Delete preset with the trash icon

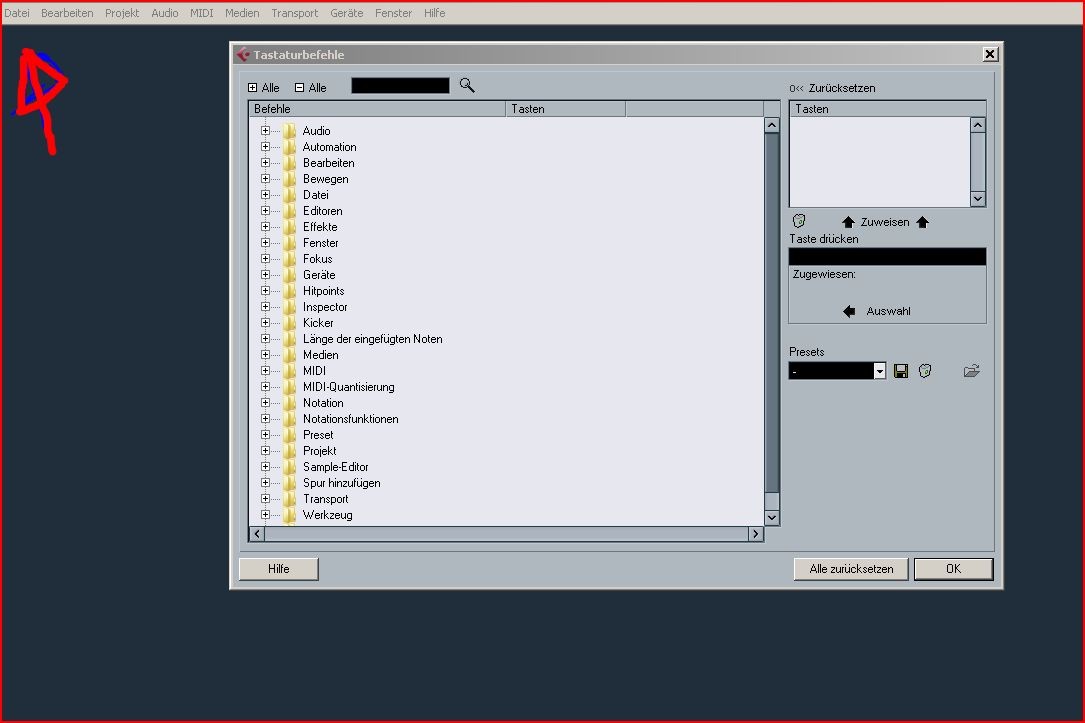click(925, 372)
